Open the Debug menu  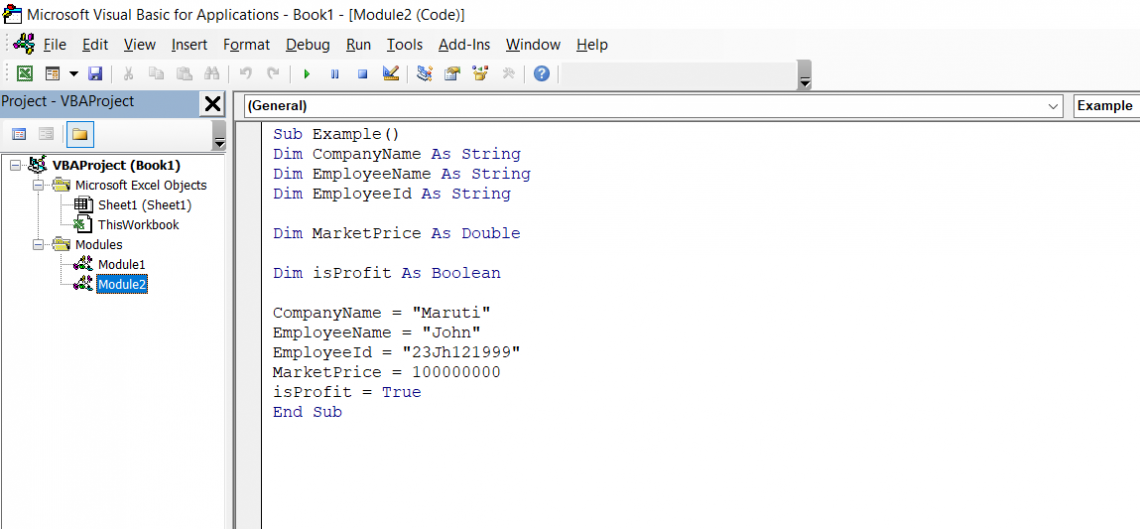pos(307,45)
